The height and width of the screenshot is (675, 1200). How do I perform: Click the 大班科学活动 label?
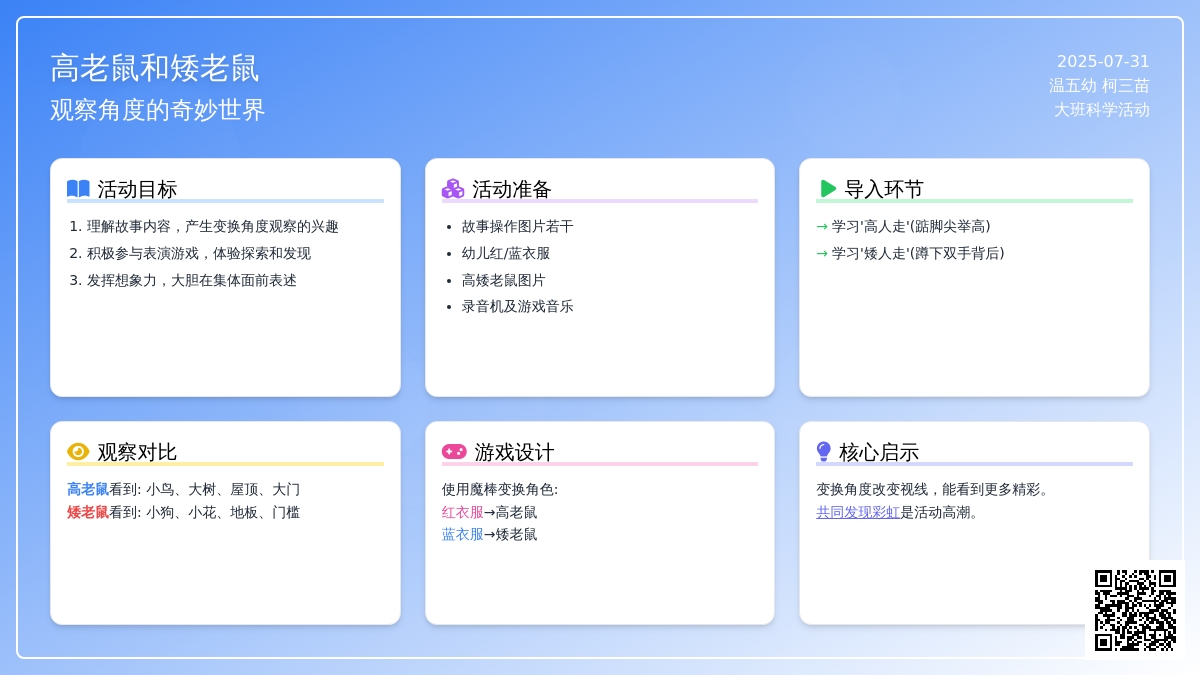pos(1102,109)
